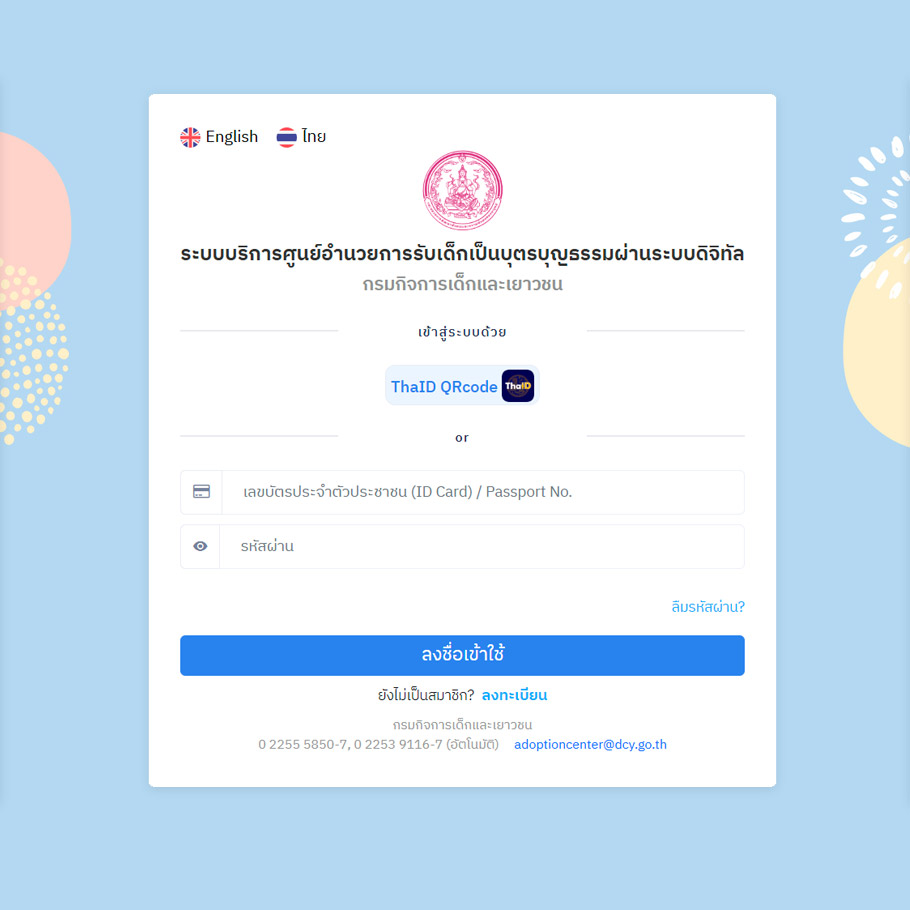The width and height of the screenshot is (910, 910).
Task: Click the blue ลงชื่อเข้าใช้ login button
Action: click(462, 655)
